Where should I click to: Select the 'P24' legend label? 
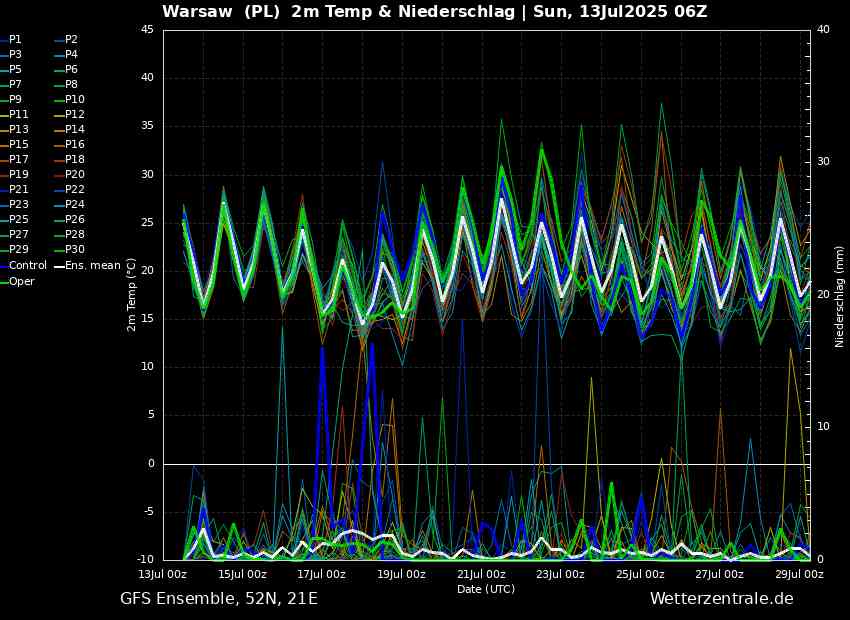click(74, 204)
